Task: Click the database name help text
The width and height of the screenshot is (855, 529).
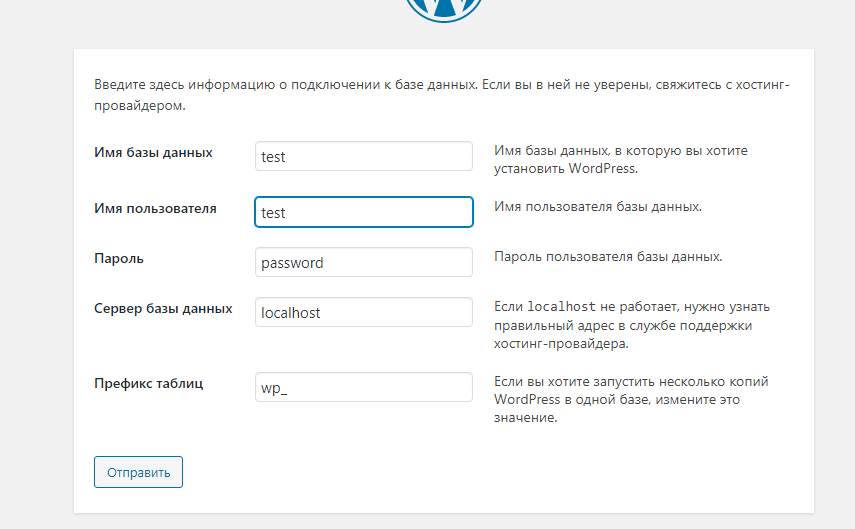Action: (621, 159)
